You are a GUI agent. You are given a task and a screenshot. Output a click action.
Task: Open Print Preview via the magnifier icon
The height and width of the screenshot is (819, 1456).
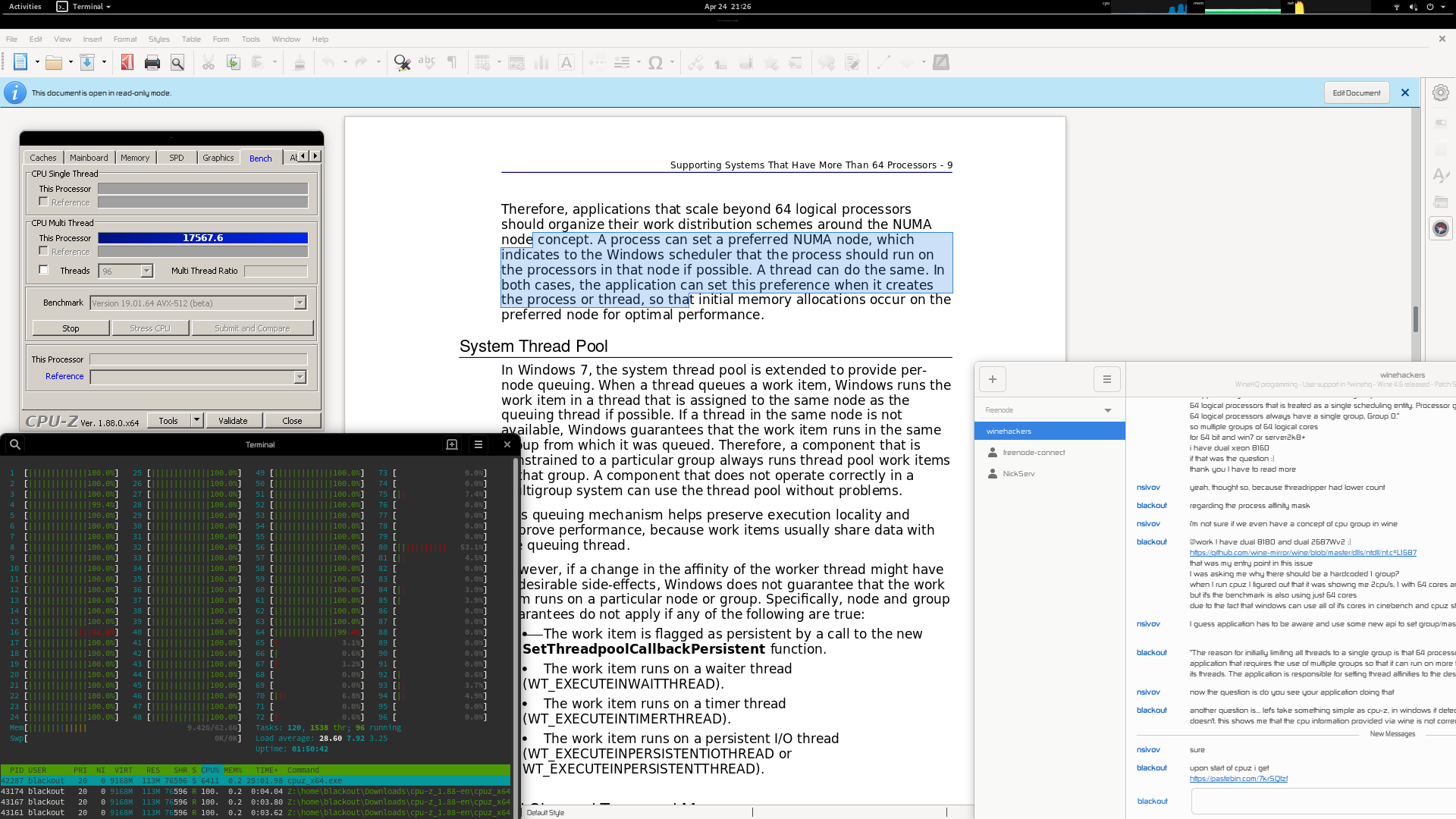177,63
